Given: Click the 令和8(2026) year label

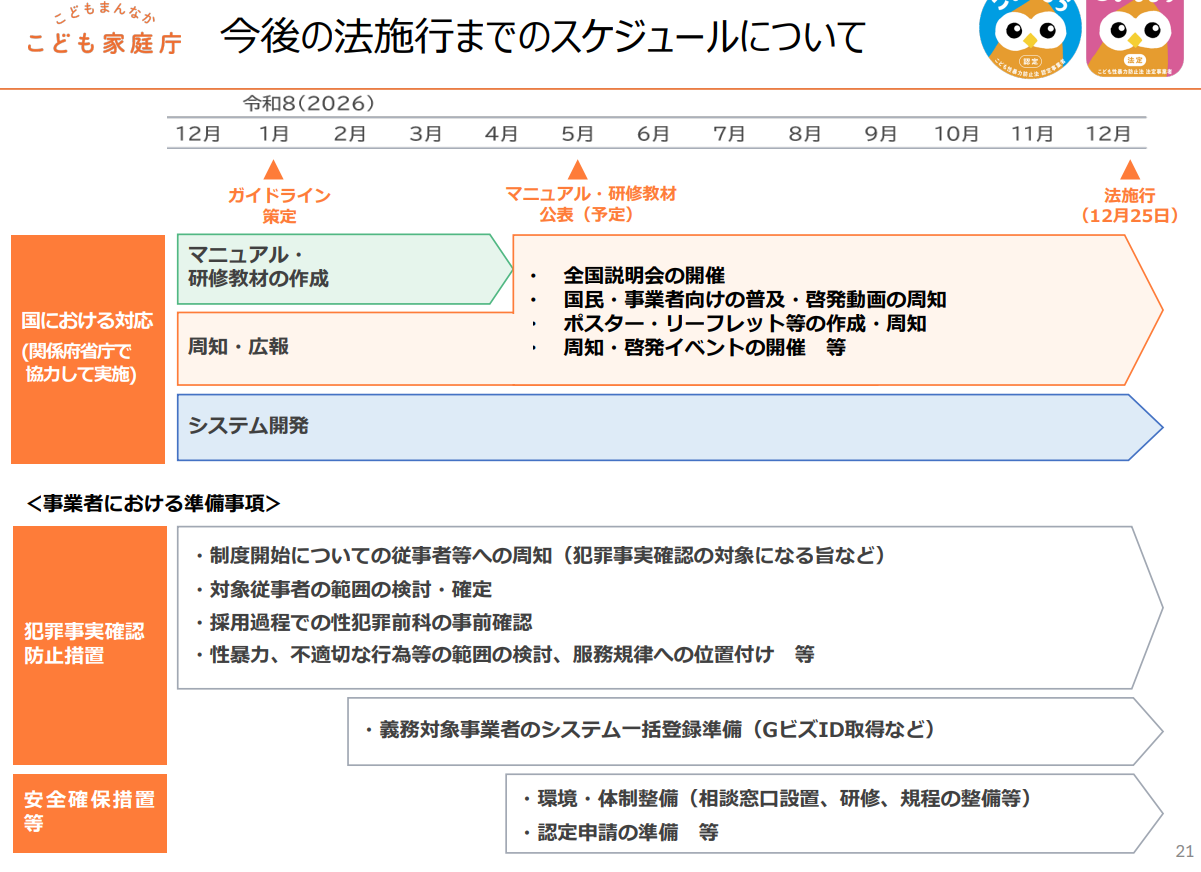Looking at the screenshot, I should (x=310, y=103).
